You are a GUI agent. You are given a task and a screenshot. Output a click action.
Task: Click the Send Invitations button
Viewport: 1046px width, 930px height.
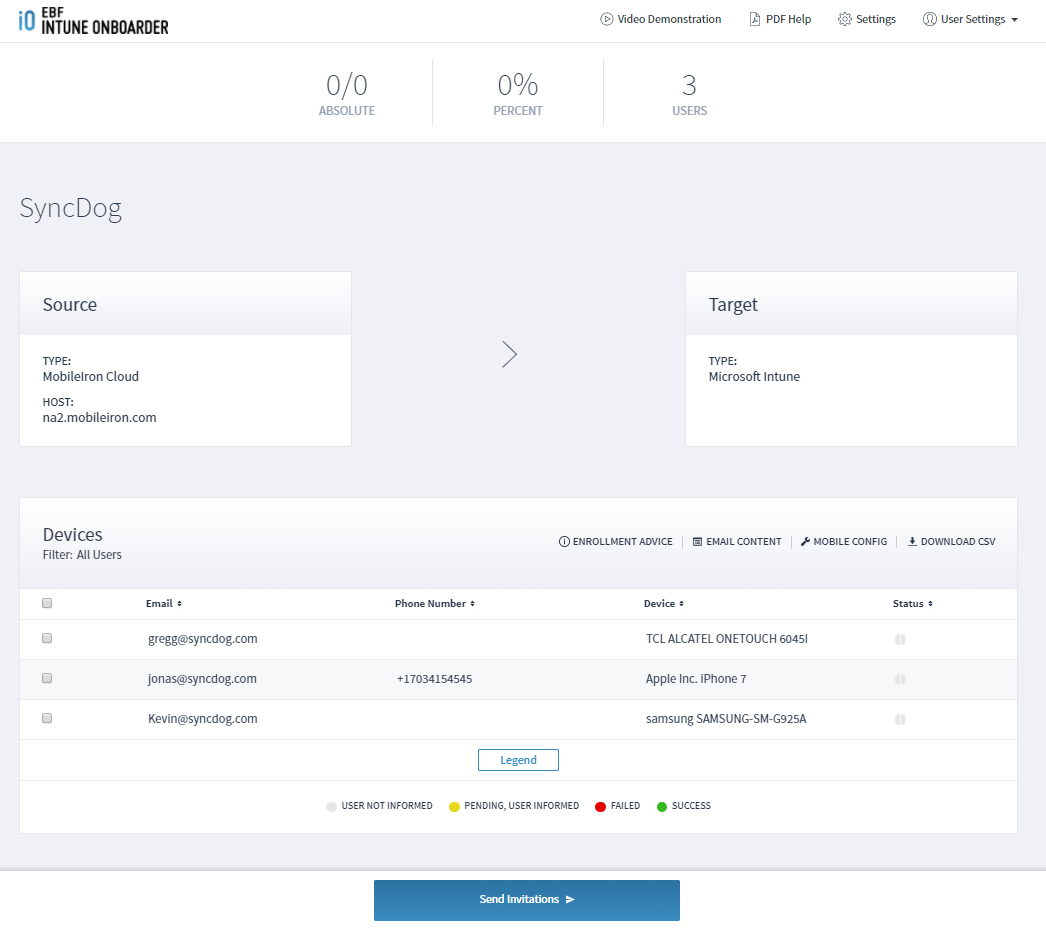(527, 900)
